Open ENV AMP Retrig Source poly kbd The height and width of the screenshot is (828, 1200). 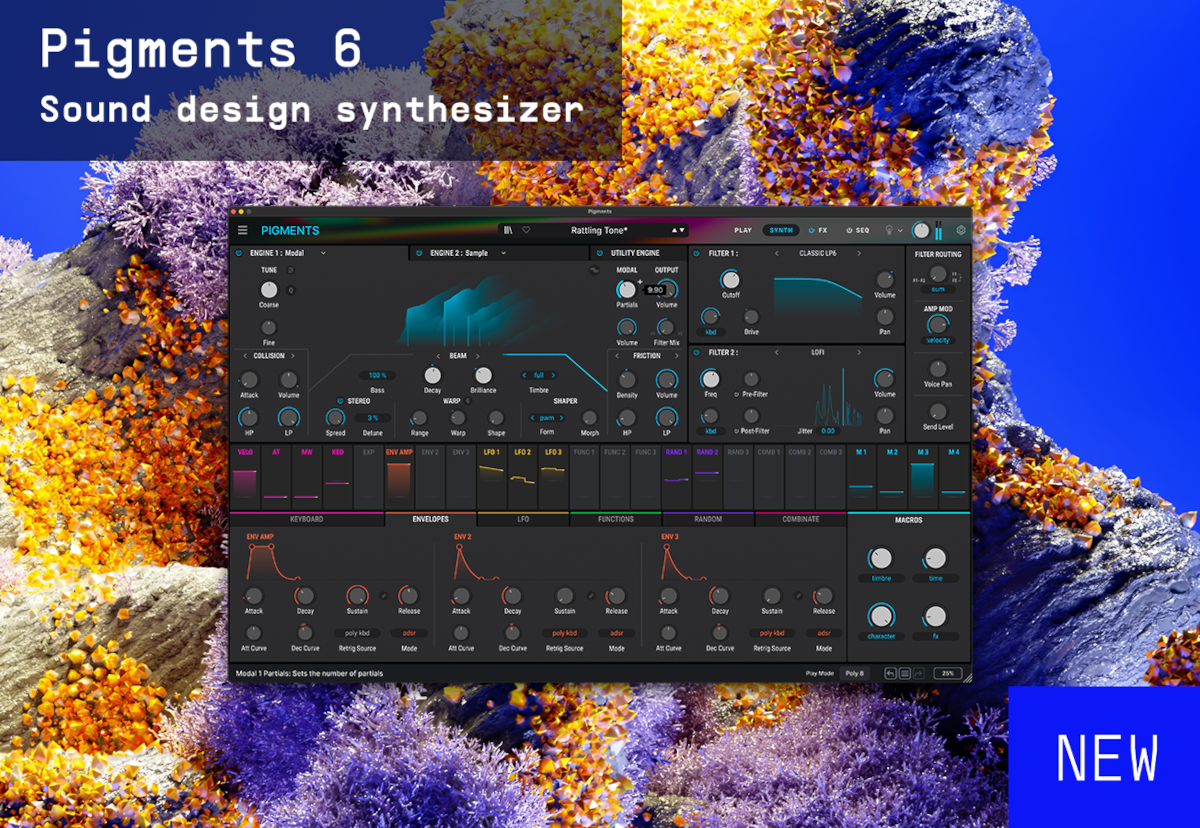point(356,633)
